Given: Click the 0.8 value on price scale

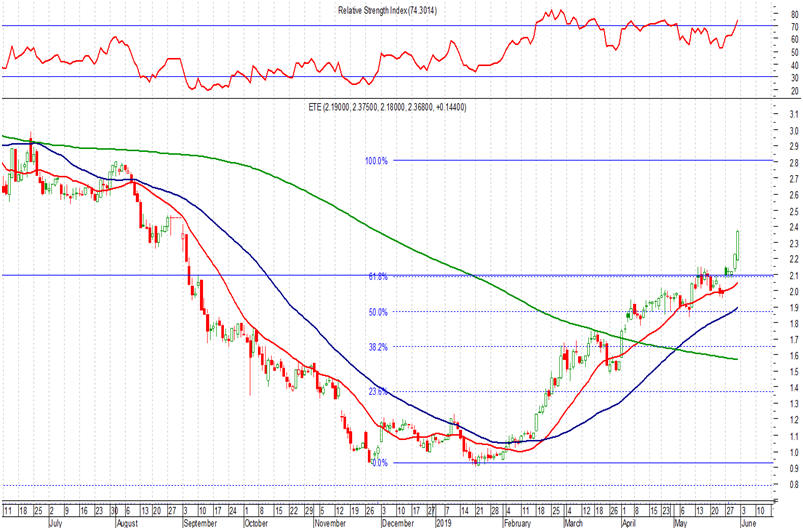Looking at the screenshot, I should 795,484.
